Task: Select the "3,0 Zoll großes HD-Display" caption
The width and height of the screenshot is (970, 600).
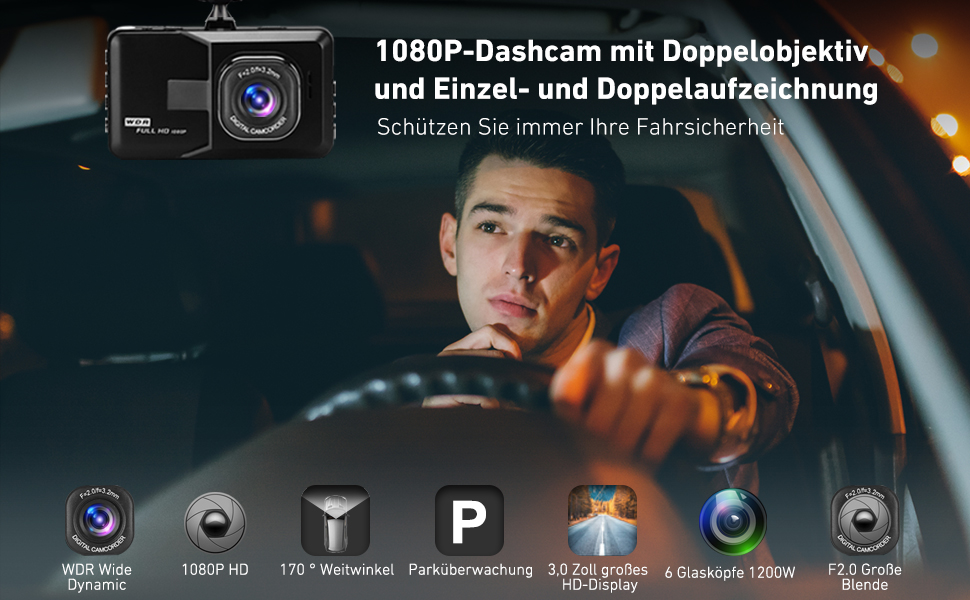Action: click(x=601, y=577)
